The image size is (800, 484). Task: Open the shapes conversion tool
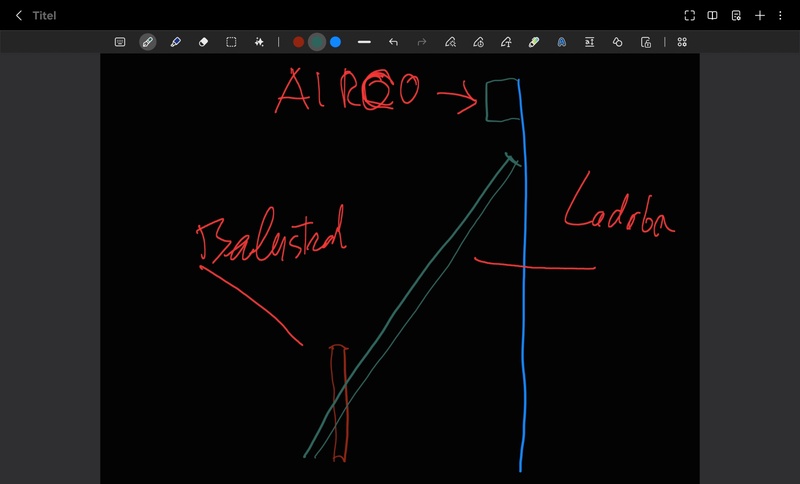(617, 42)
